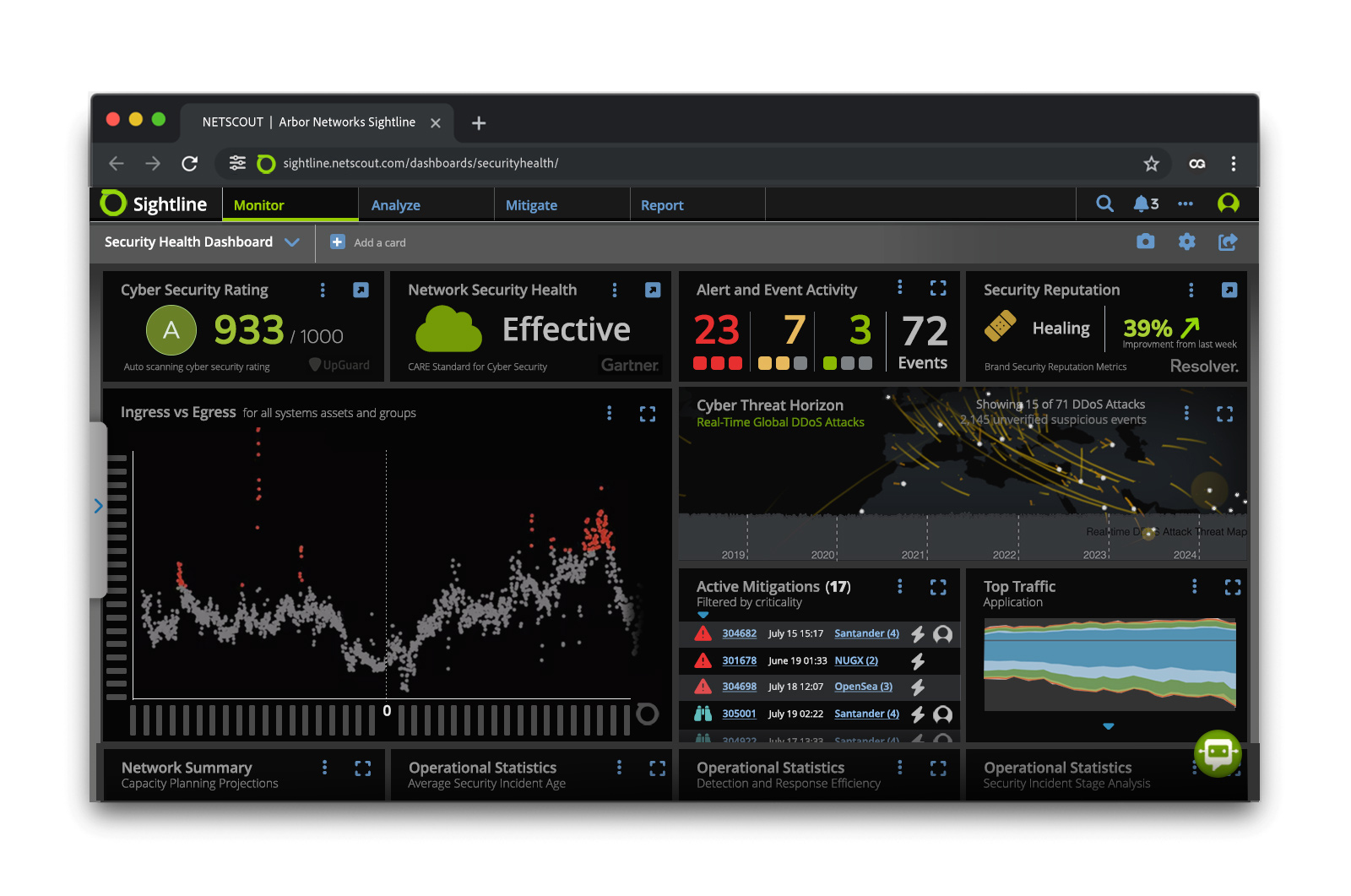Open Ingress vs Egress card kebab menu
Viewport: 1351px width, 896px height.
610,413
